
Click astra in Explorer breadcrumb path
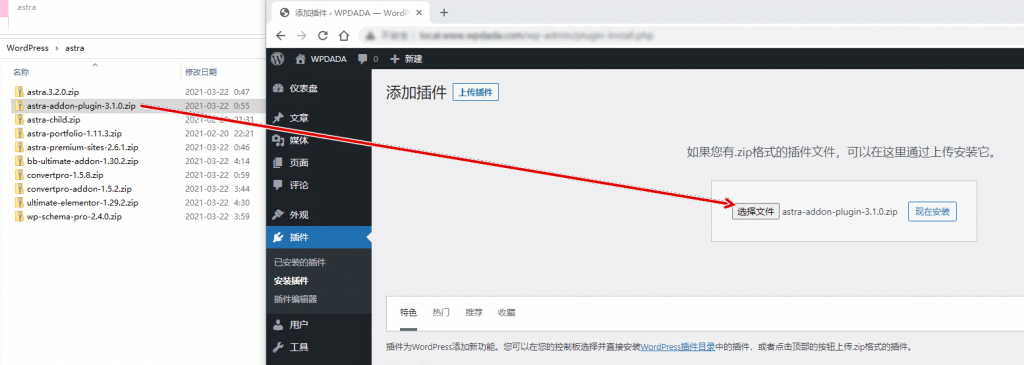point(74,48)
